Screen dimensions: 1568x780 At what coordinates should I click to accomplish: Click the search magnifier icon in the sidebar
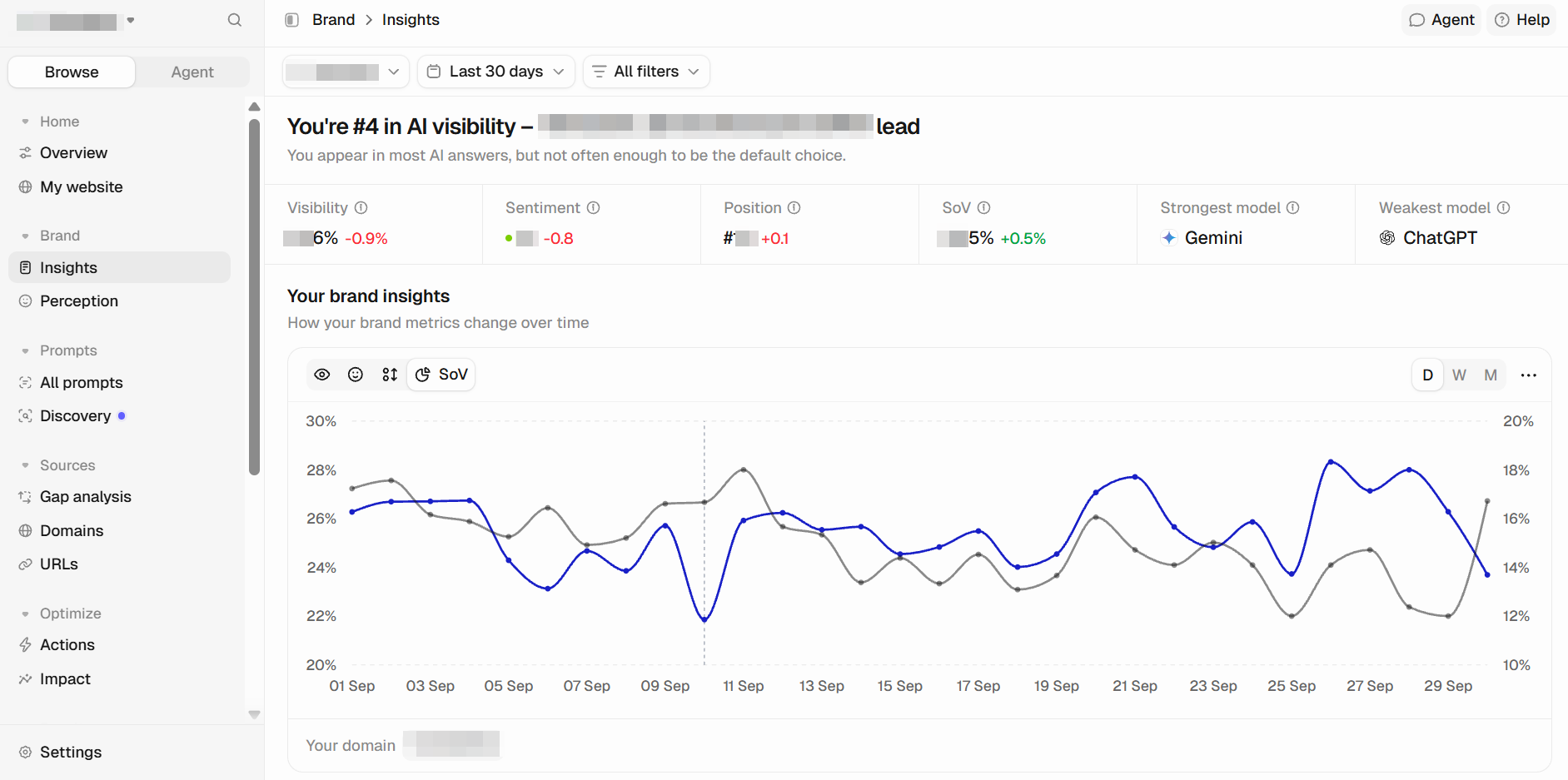coord(235,20)
